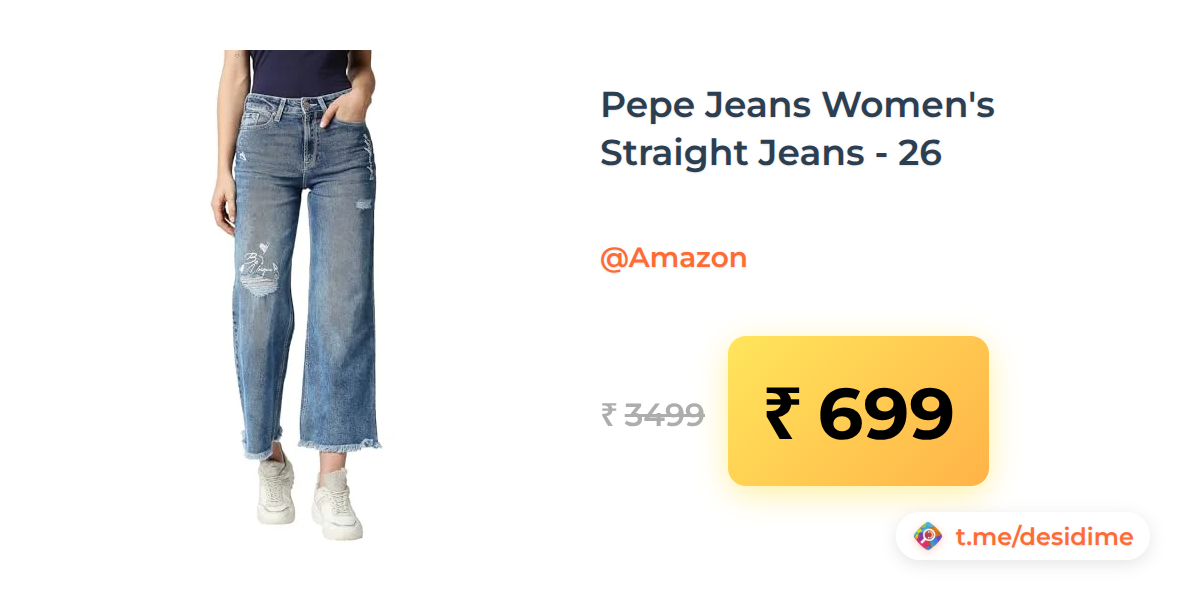
Task: Click the white background of the DesiDime pill
Action: tap(1022, 537)
